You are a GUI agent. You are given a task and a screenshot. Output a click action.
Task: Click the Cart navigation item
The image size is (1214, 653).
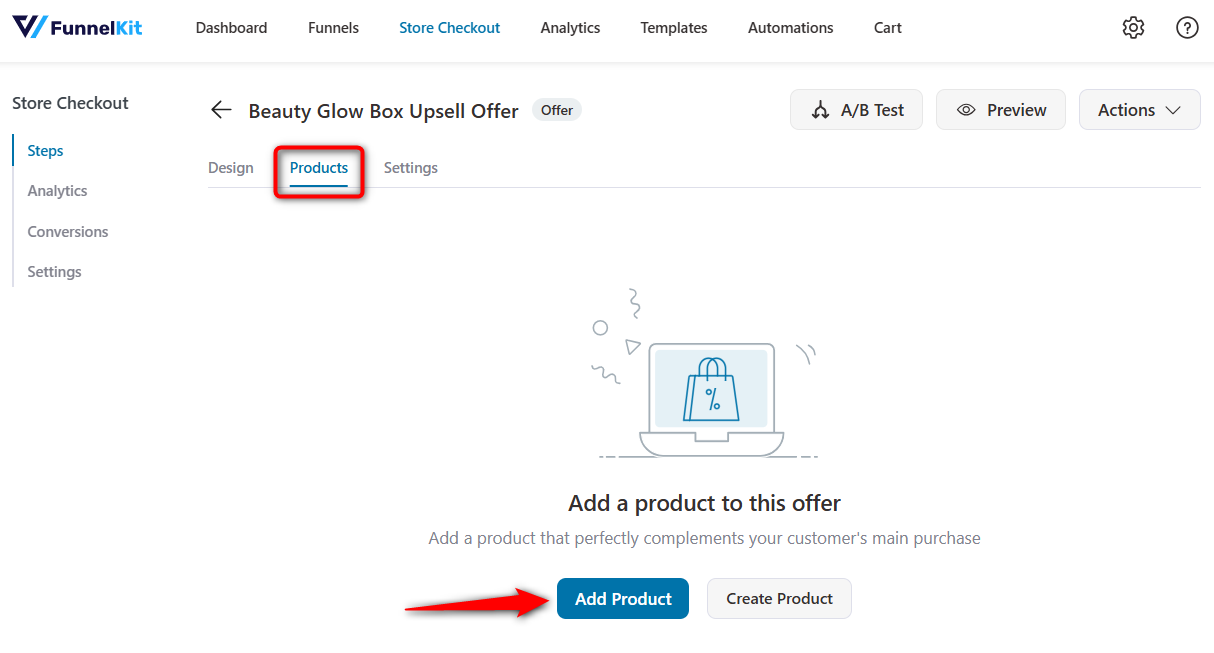coord(887,27)
